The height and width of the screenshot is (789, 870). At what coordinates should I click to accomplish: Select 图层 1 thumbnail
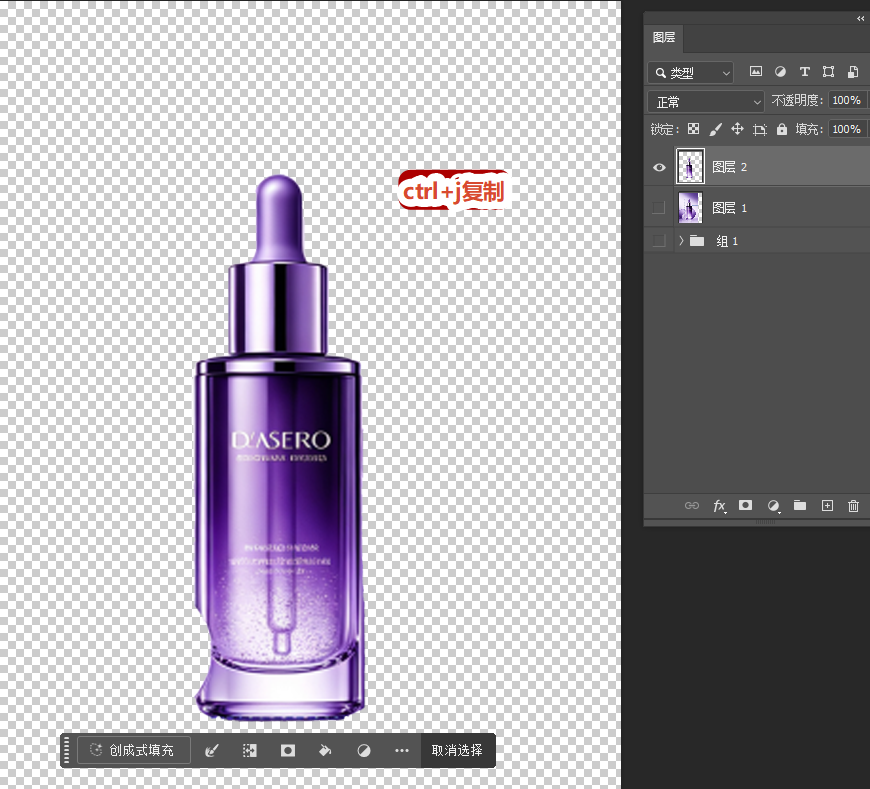690,208
